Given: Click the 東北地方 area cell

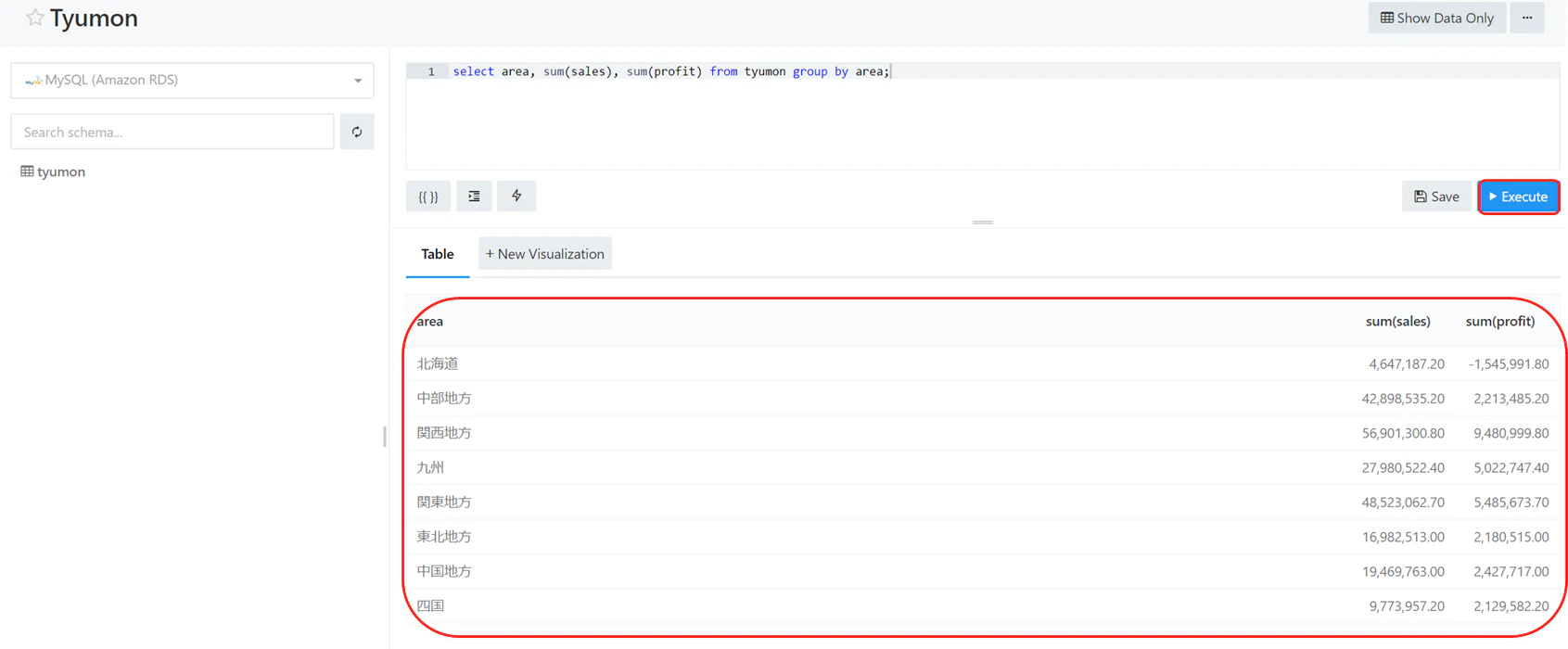Looking at the screenshot, I should click(x=444, y=537).
